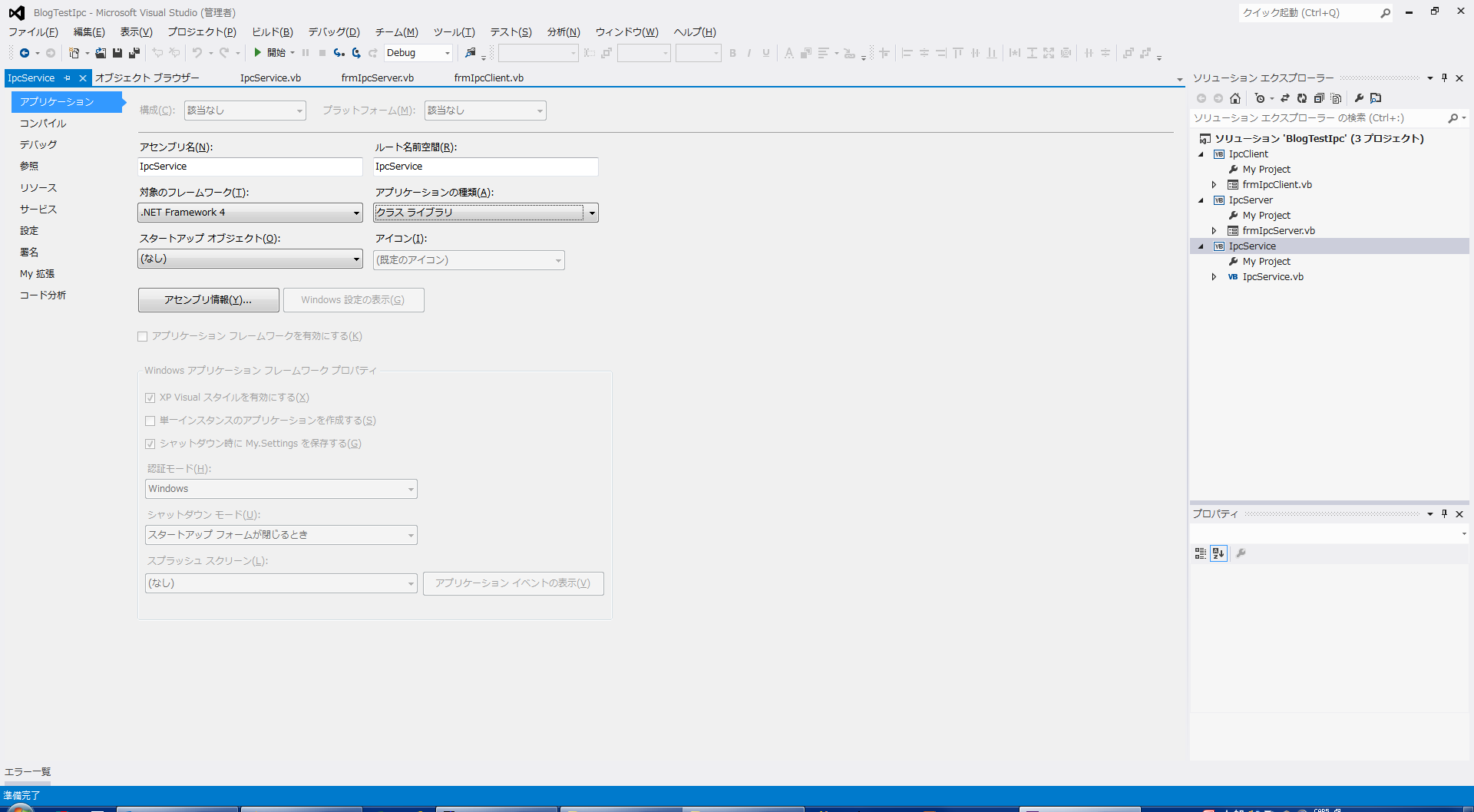1474x812 pixels.
Task: Collapse the IpcClient project node
Action: (x=1201, y=154)
